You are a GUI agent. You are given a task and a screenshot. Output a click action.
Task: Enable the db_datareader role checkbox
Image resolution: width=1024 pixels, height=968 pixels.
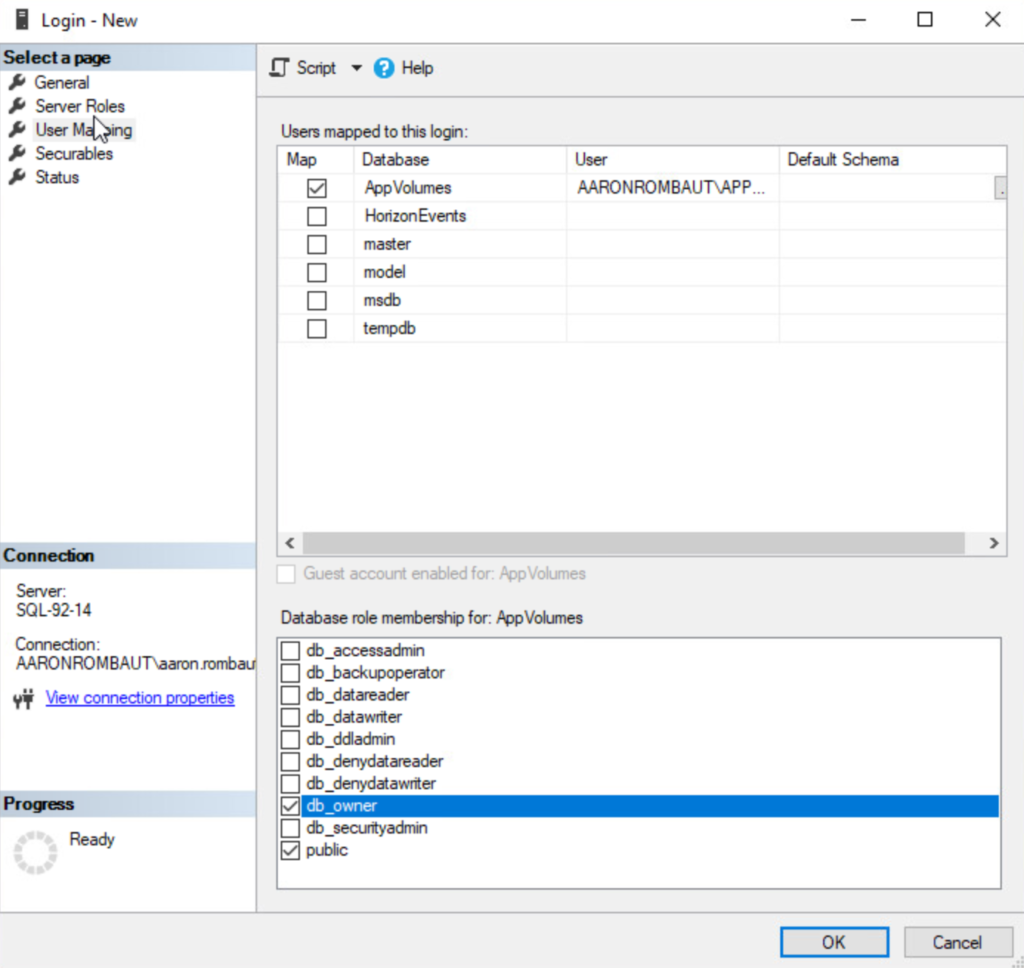tap(290, 695)
